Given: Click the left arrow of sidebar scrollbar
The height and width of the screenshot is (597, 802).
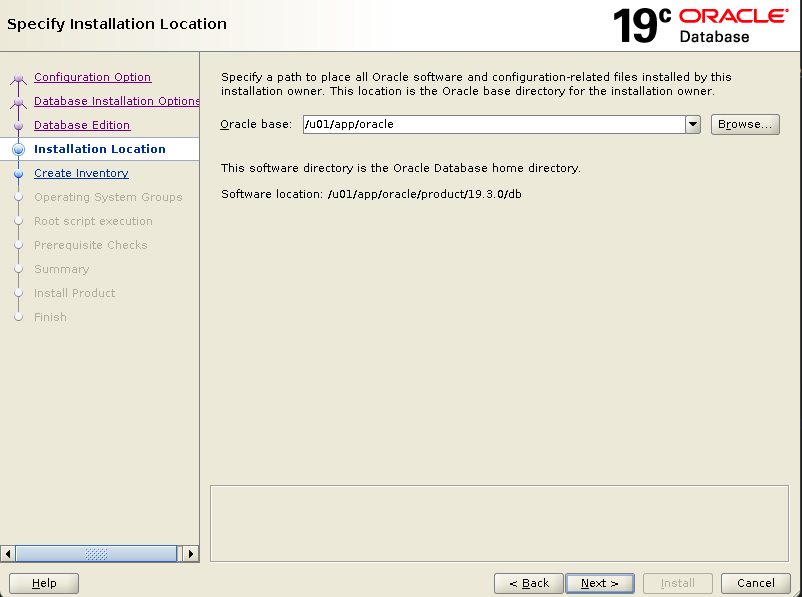Looking at the screenshot, I should click(8, 554).
